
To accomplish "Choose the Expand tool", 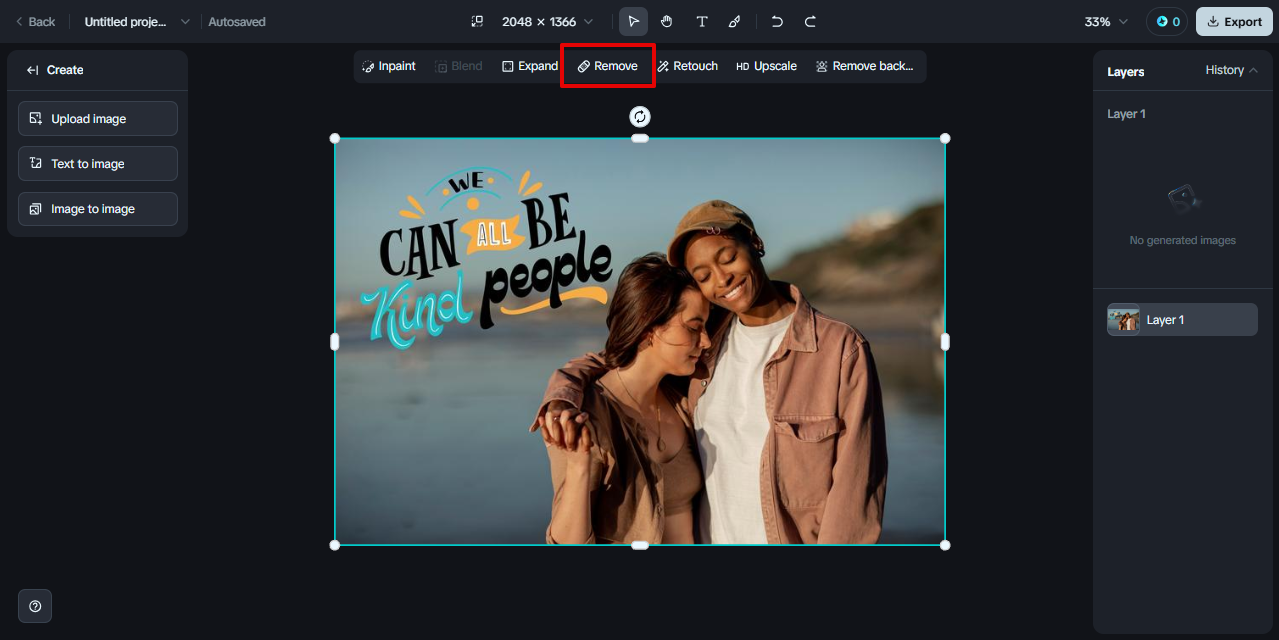I will tap(530, 66).
